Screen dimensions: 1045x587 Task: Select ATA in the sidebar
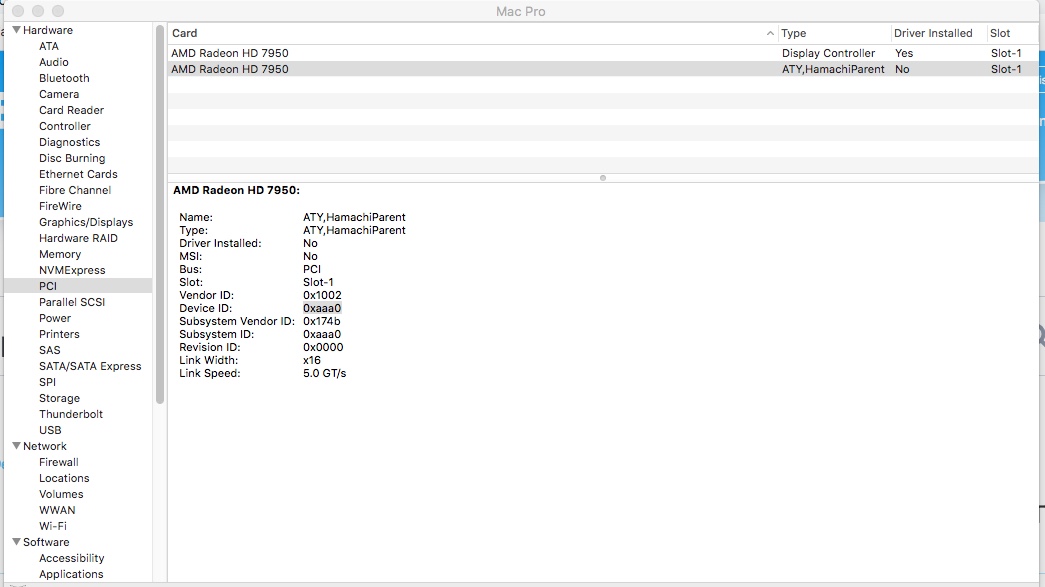coord(49,46)
